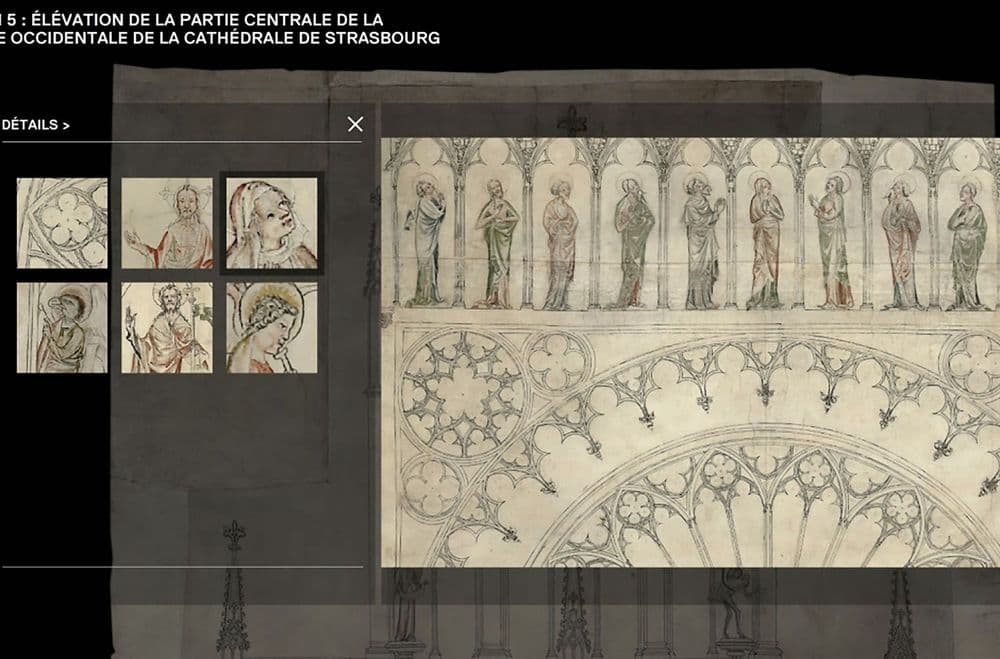
Task: Select the bird-headed figure thumbnail
Action: tap(62, 328)
